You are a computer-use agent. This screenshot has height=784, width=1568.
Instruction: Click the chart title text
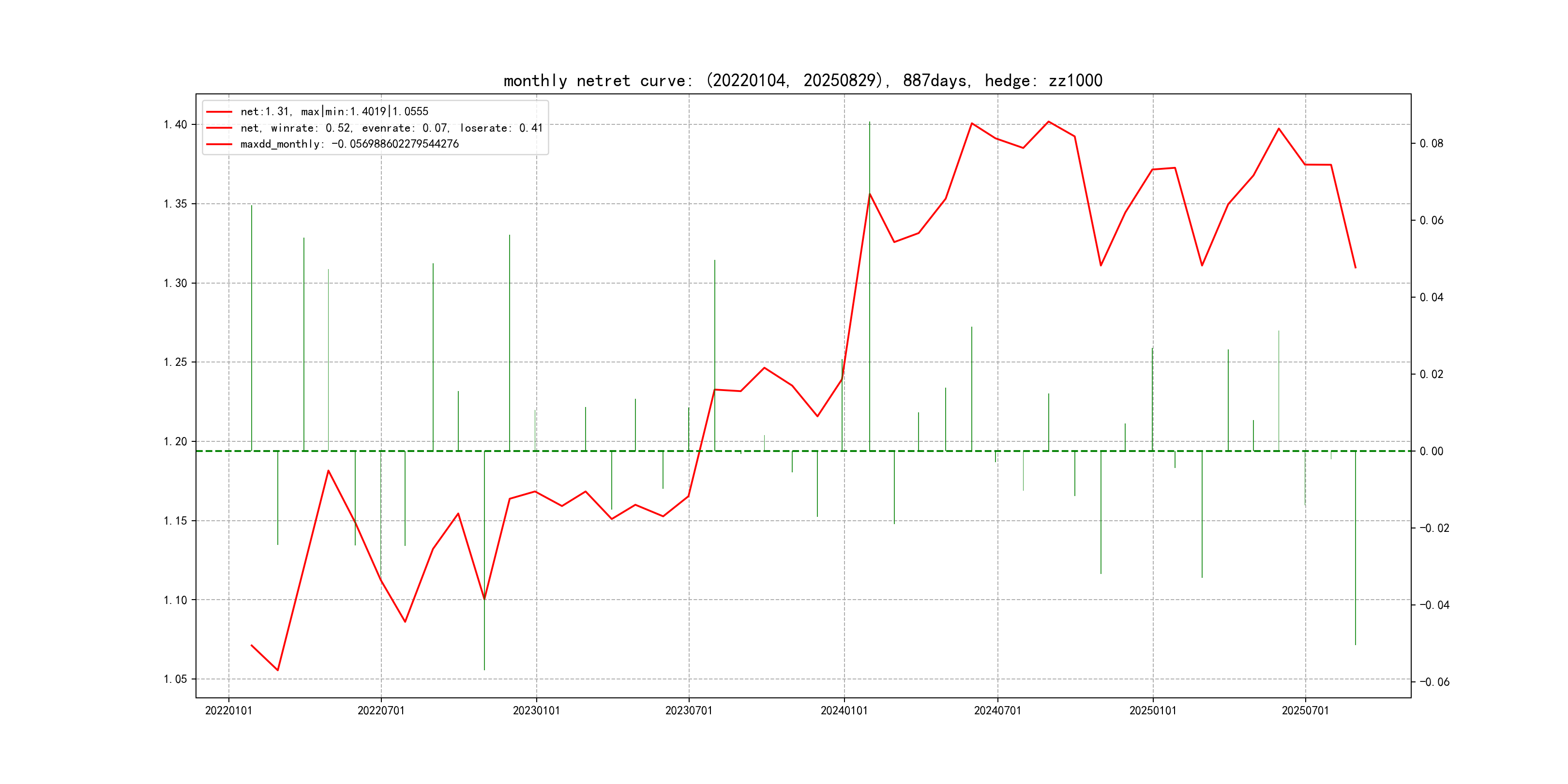tap(802, 80)
